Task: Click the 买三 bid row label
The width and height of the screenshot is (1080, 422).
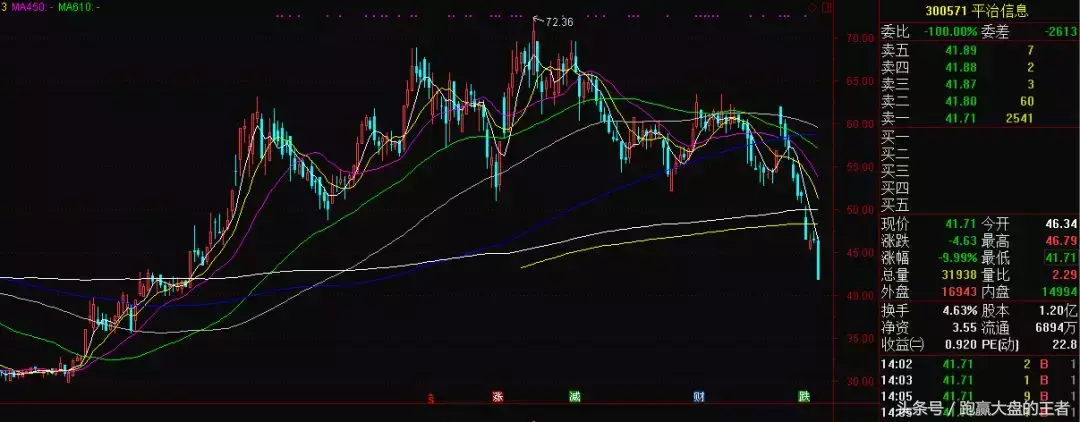Action: (x=895, y=169)
